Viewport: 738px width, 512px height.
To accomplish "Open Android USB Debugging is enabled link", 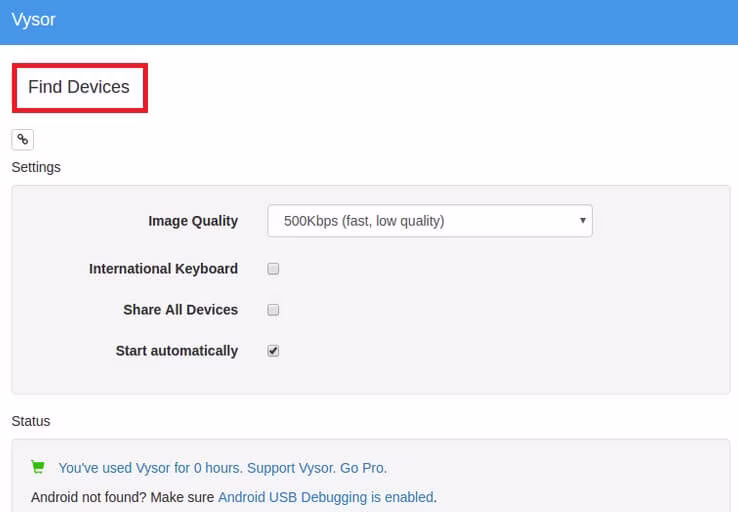I will (326, 497).
